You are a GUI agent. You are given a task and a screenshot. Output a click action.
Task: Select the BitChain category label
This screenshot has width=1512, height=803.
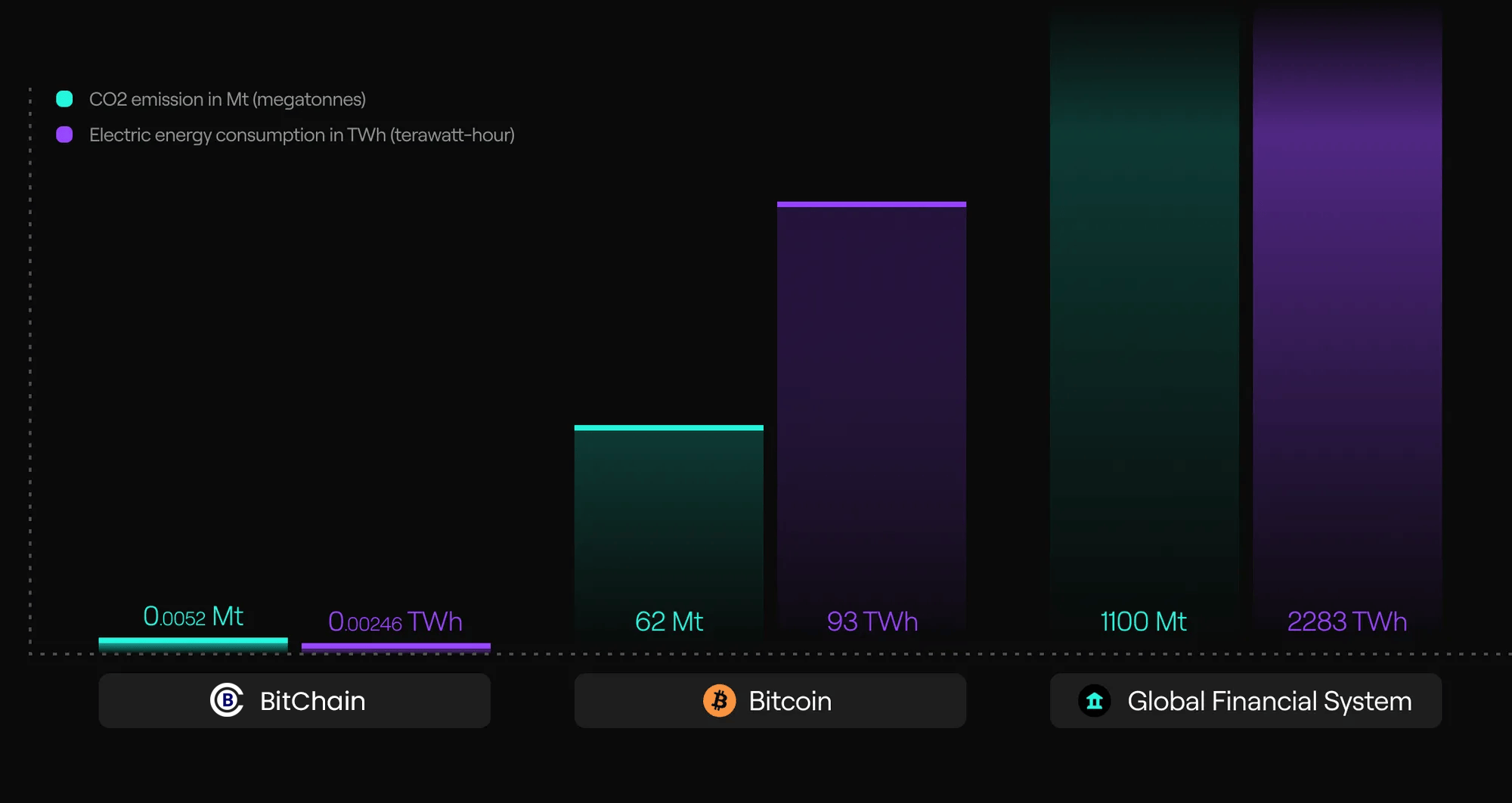pos(312,701)
